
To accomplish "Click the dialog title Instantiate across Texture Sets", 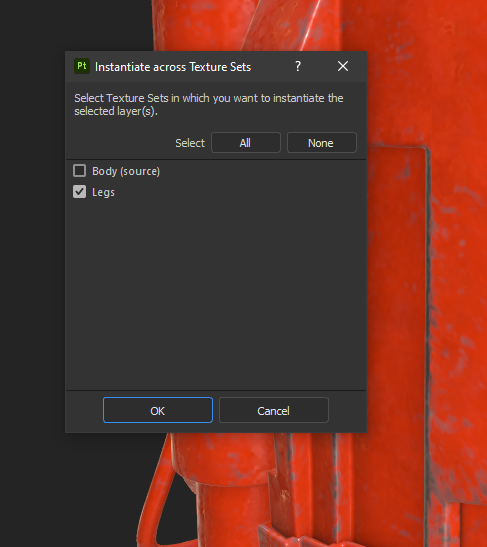I will 173,67.
